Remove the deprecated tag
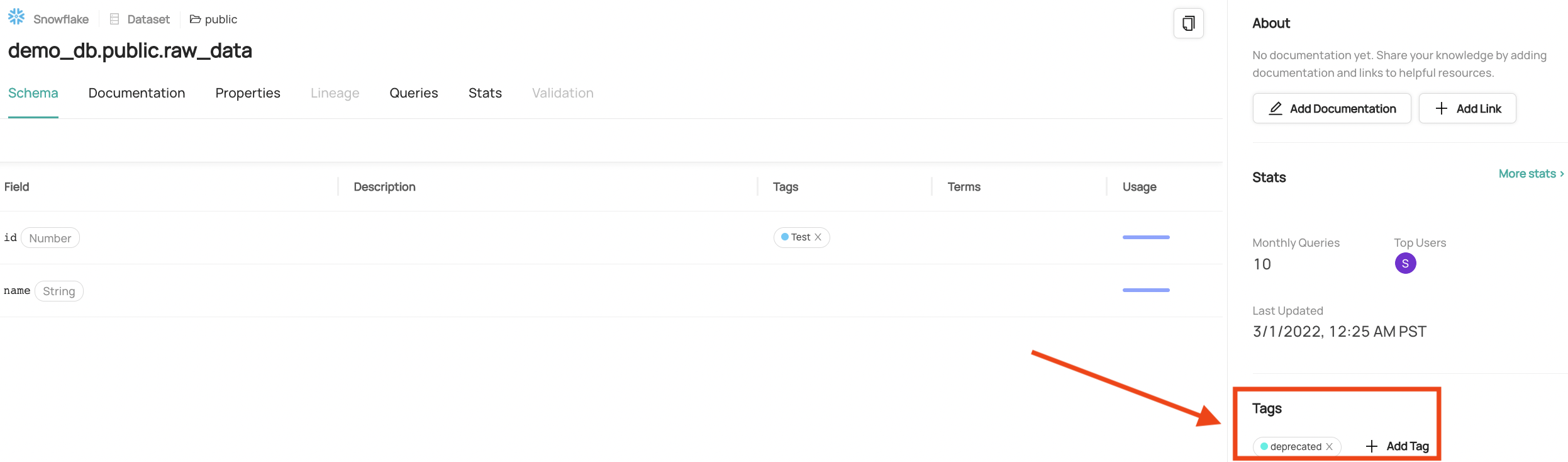The width and height of the screenshot is (1568, 462). [x=1329, y=447]
